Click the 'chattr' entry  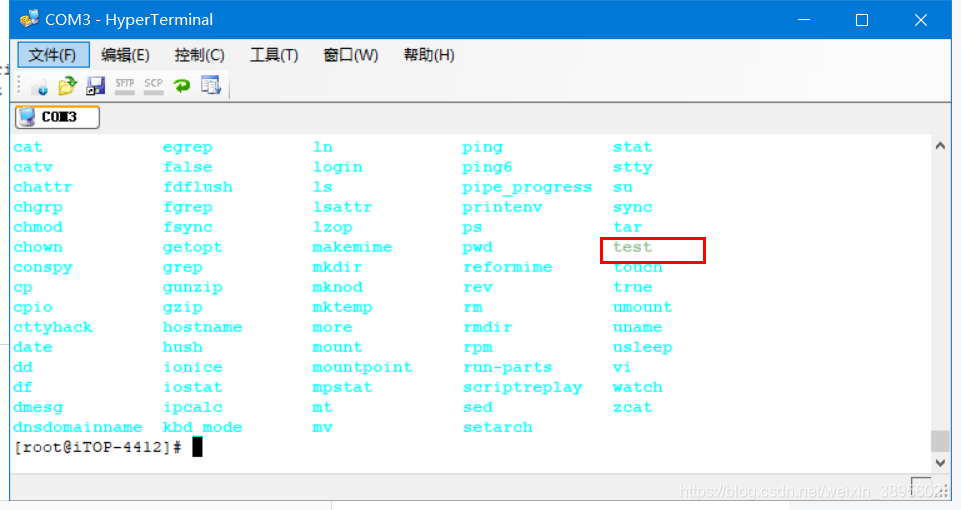pos(43,187)
